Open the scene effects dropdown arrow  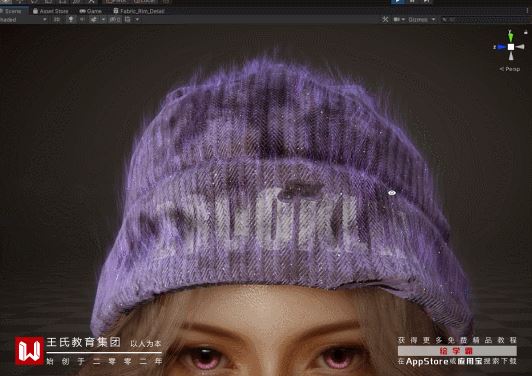103,20
